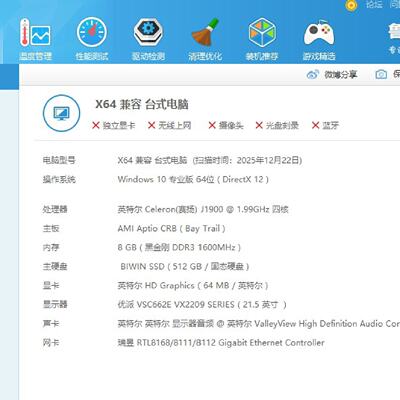400x400 pixels.
Task: Click Celeron J1900 processor value
Action: (203, 209)
